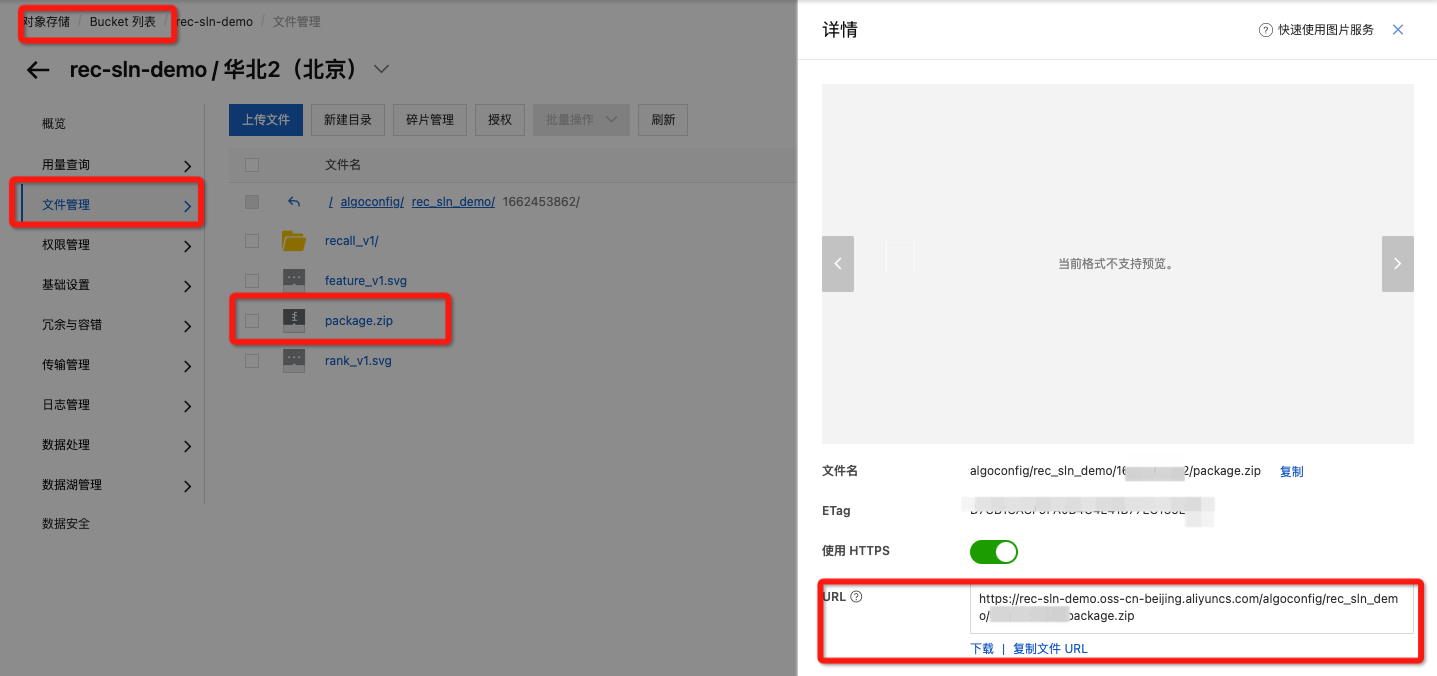Viewport: 1437px width, 676px height.
Task: Click the 复制文件 URL link
Action: pos(1049,649)
